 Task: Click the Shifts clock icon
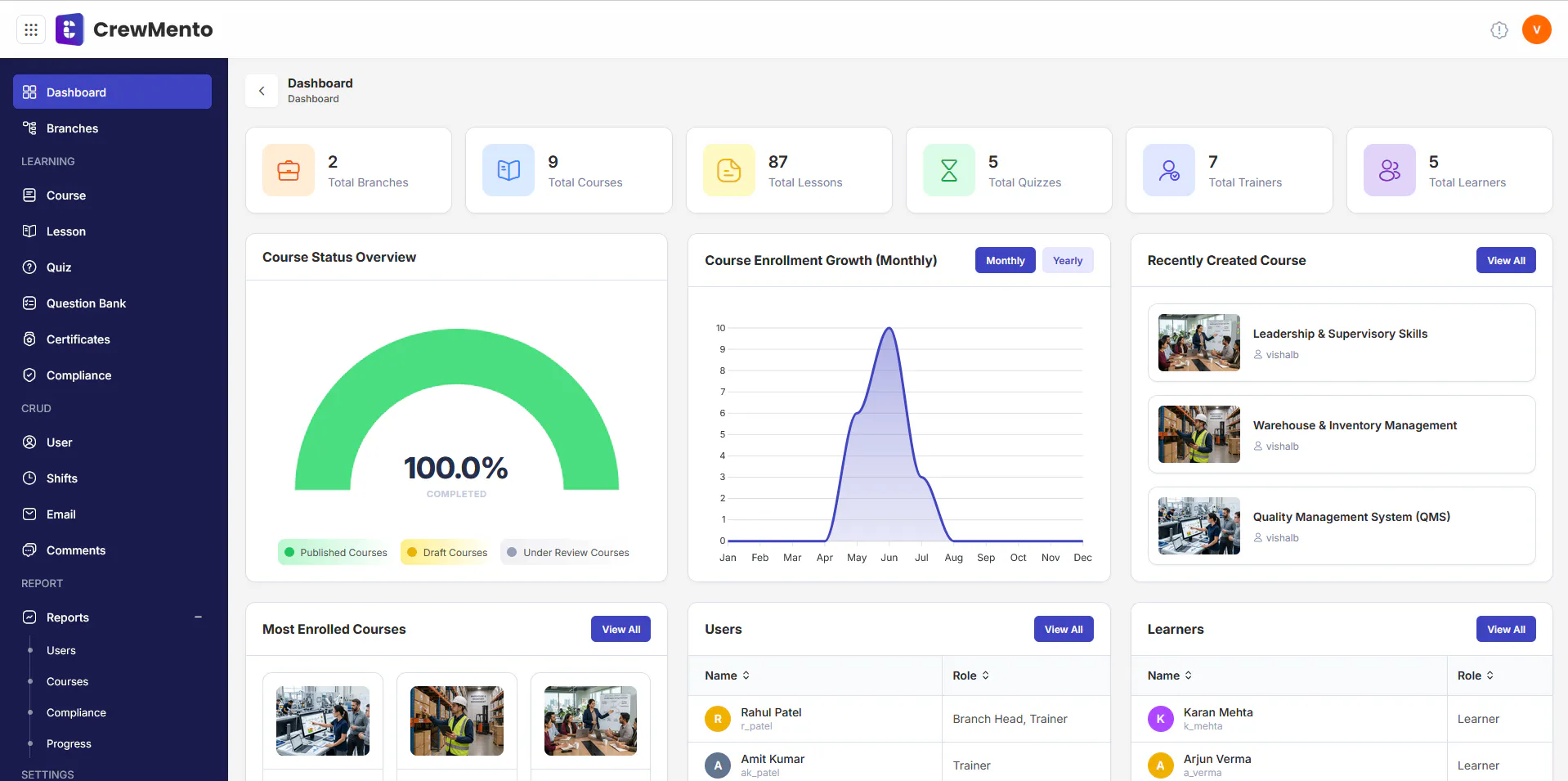click(29, 478)
